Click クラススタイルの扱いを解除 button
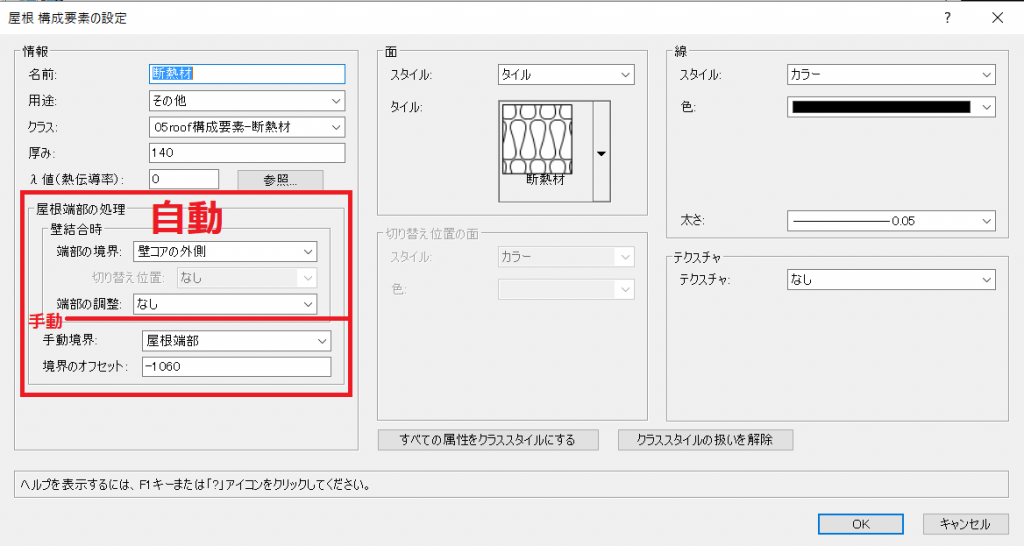The height and width of the screenshot is (546, 1024). coord(707,440)
